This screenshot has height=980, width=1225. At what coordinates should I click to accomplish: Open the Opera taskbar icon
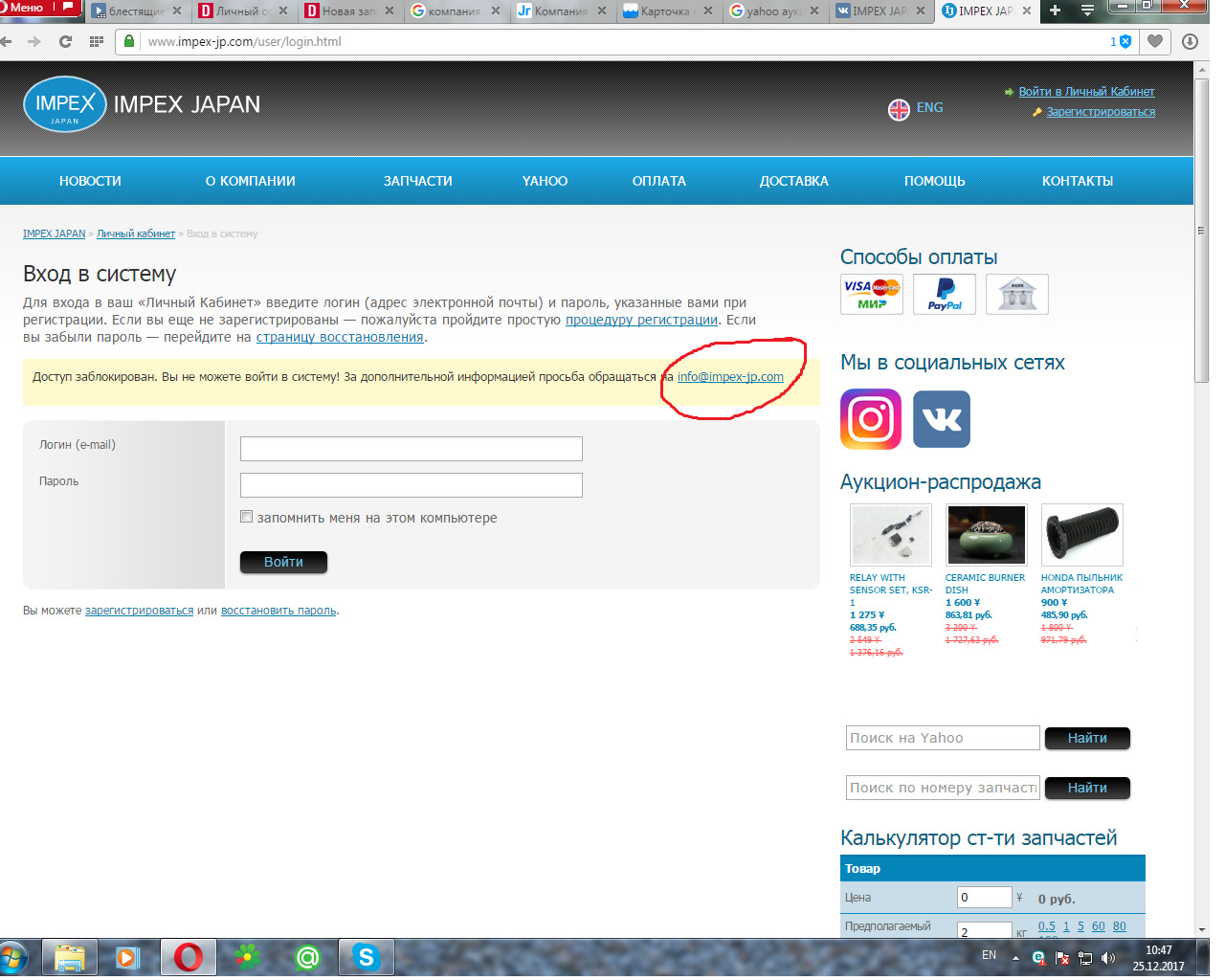tap(188, 958)
